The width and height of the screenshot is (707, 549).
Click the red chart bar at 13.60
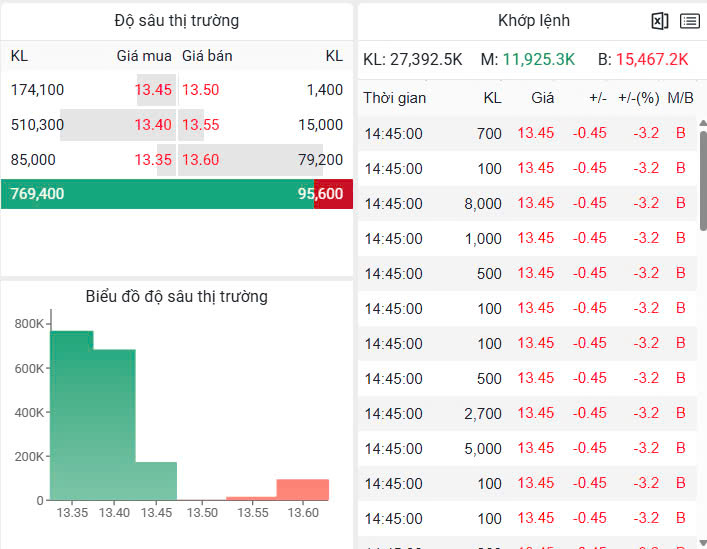click(x=303, y=490)
